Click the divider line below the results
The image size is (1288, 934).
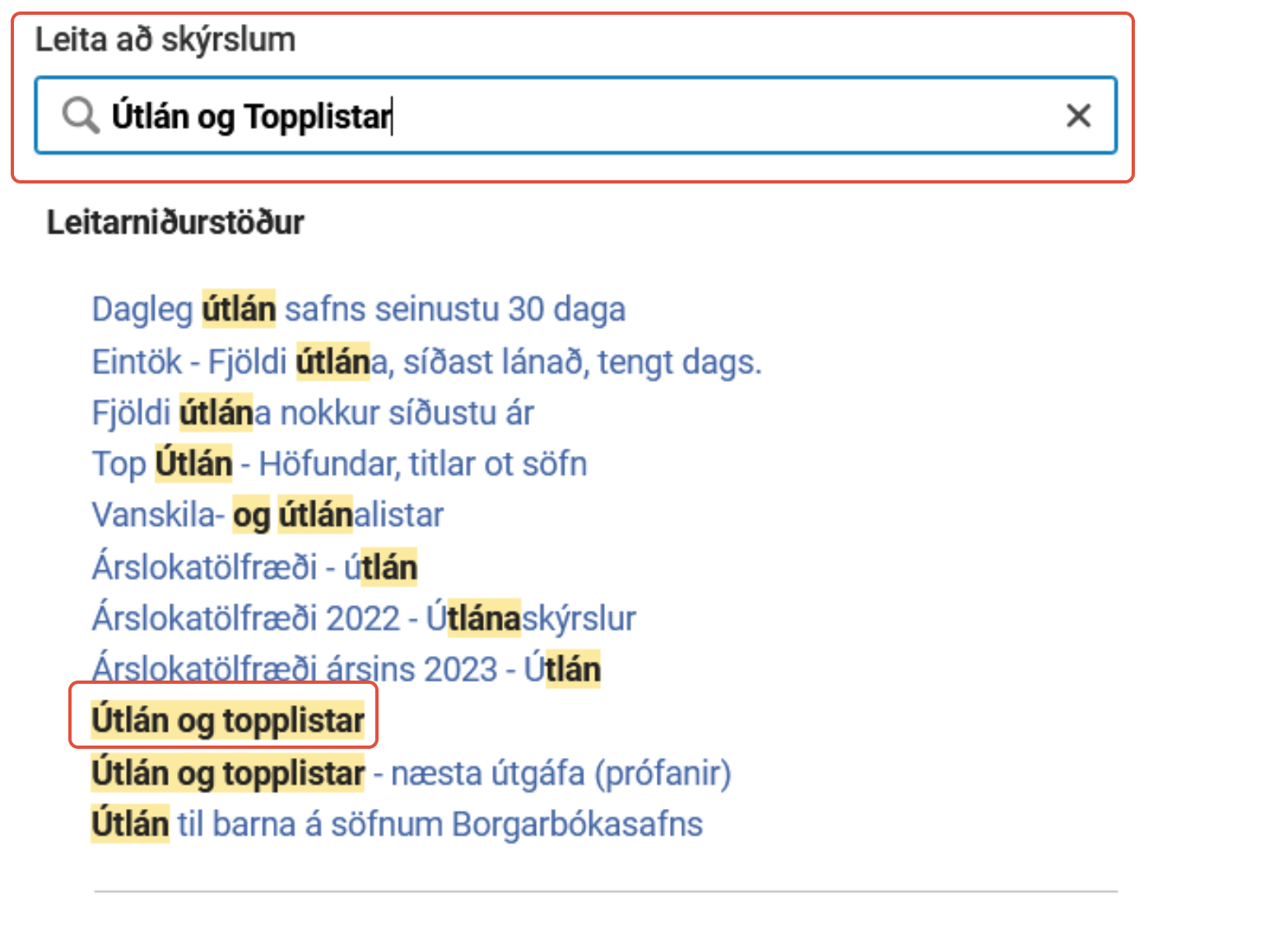tap(605, 891)
